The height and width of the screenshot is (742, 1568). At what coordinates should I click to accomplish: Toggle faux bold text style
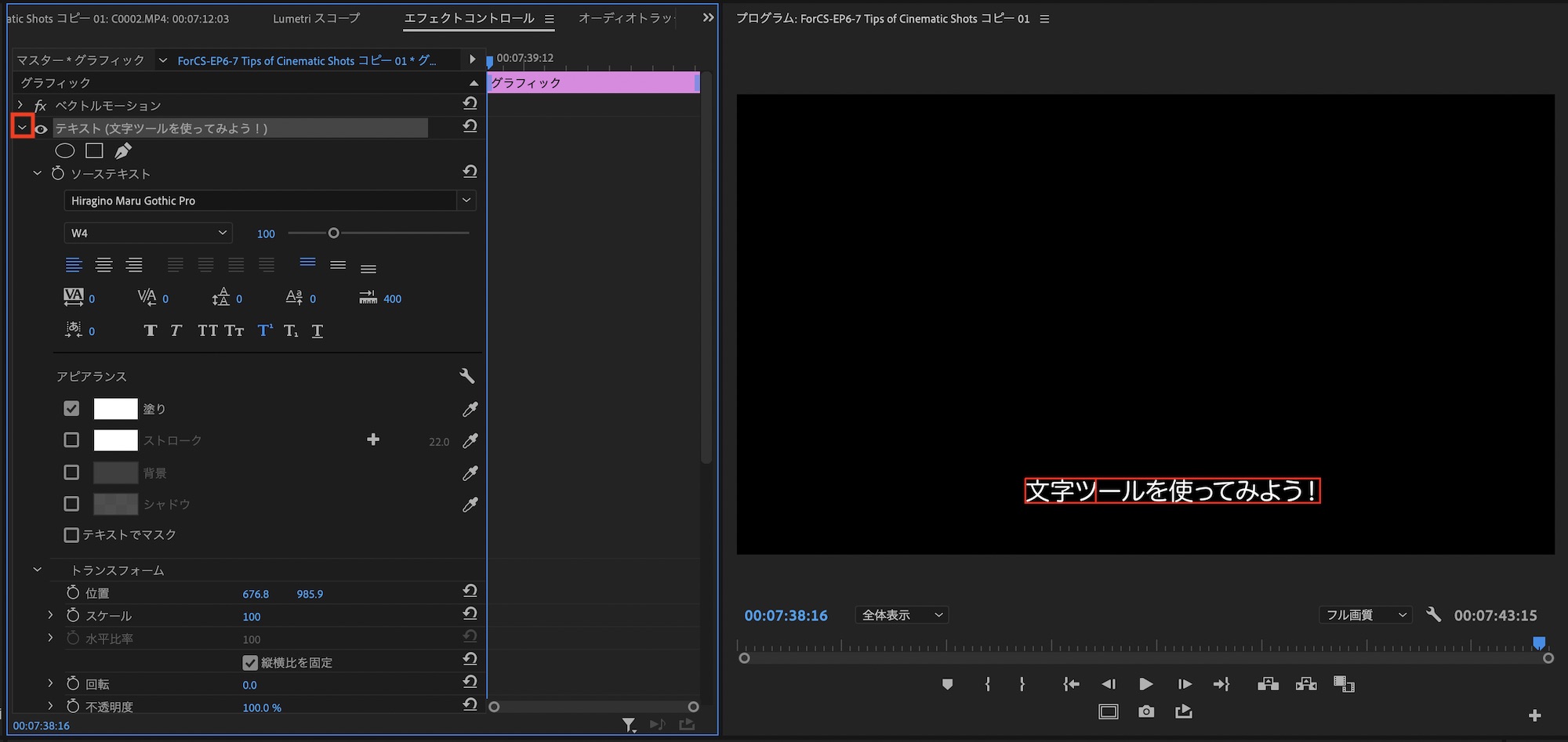pyautogui.click(x=151, y=331)
